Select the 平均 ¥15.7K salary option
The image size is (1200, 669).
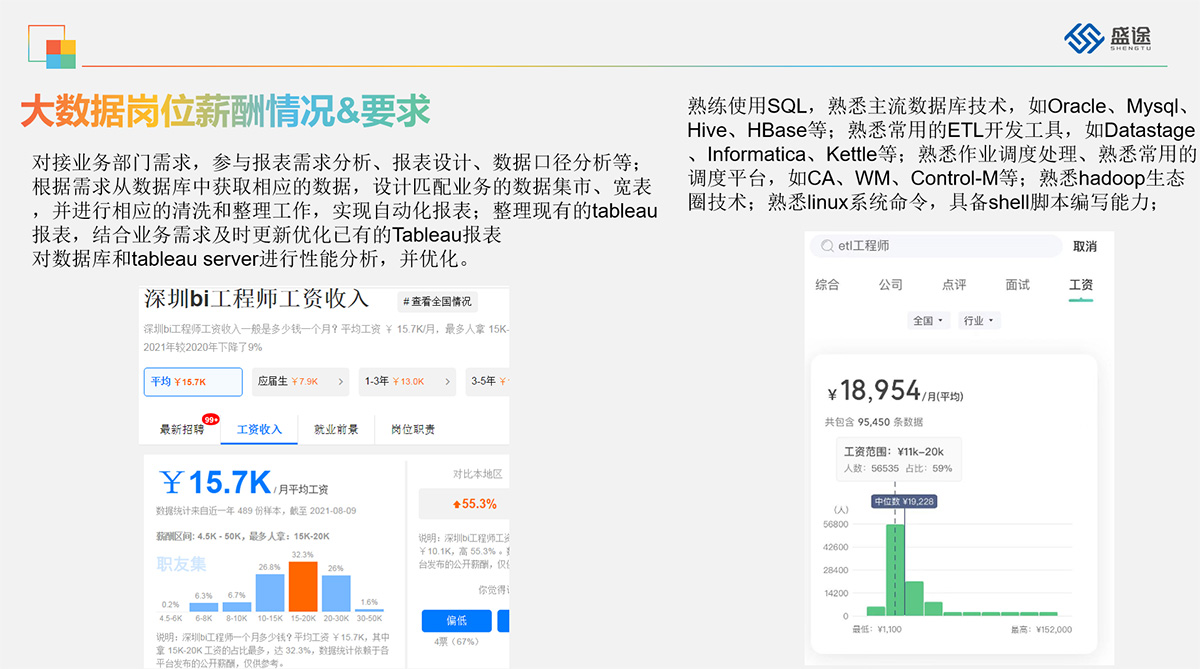(192, 381)
